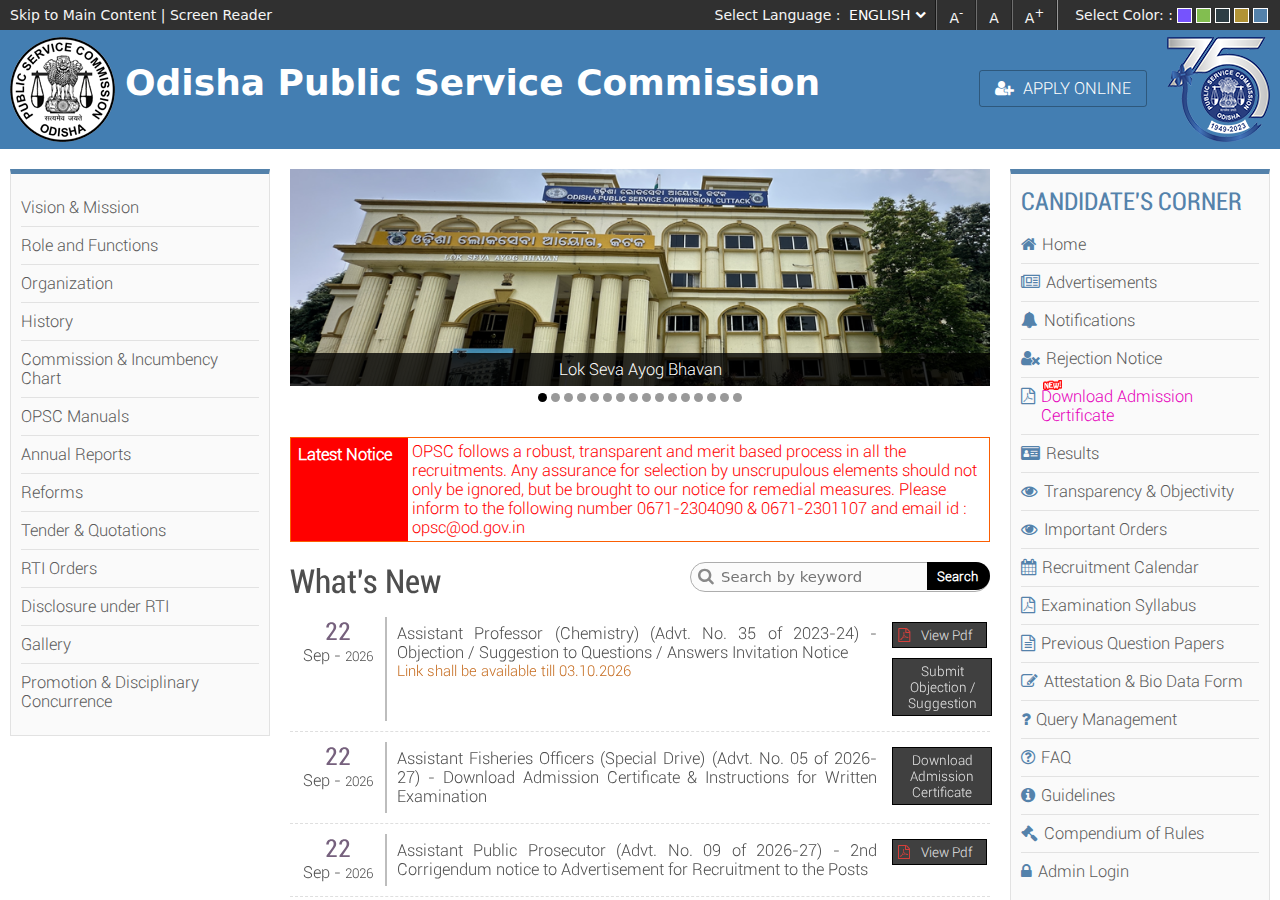Open Vision & Mission menu item
Screen dimensions: 1280x900
tap(80, 208)
